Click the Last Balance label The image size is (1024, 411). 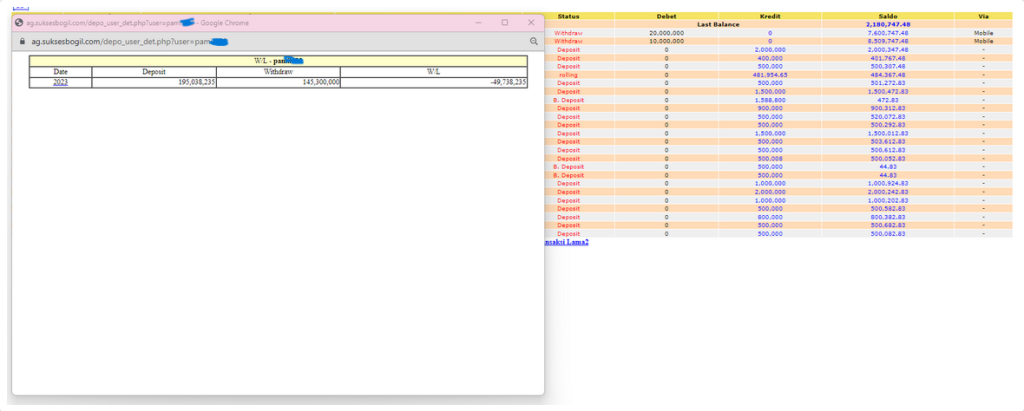pos(718,24)
